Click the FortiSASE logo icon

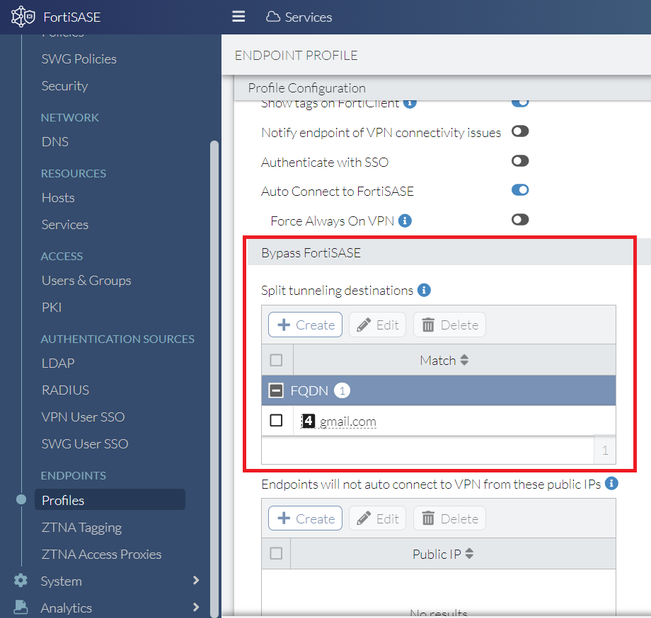(22, 17)
